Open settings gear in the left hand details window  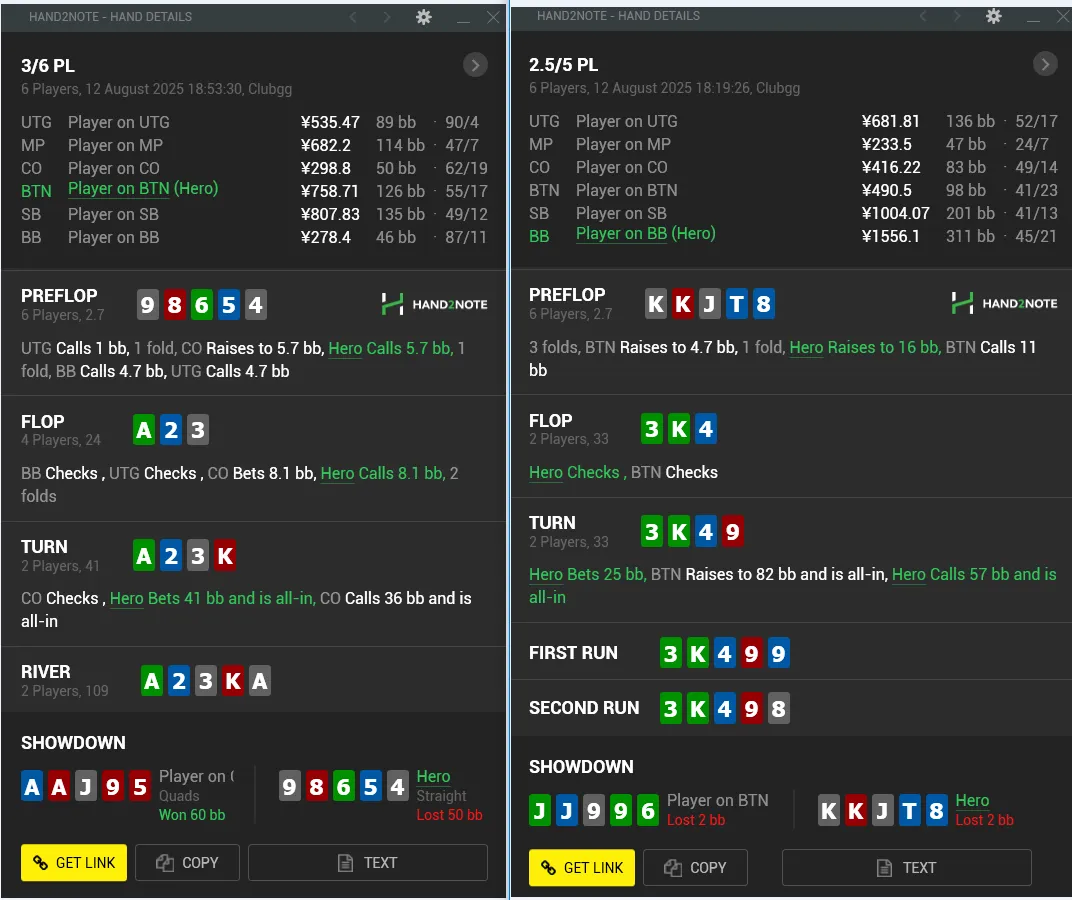click(x=424, y=17)
